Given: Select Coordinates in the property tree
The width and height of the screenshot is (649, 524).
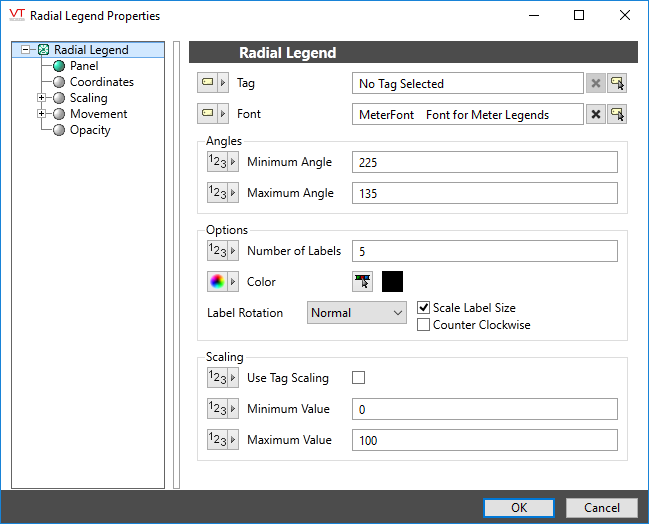Looking at the screenshot, I should tap(101, 82).
